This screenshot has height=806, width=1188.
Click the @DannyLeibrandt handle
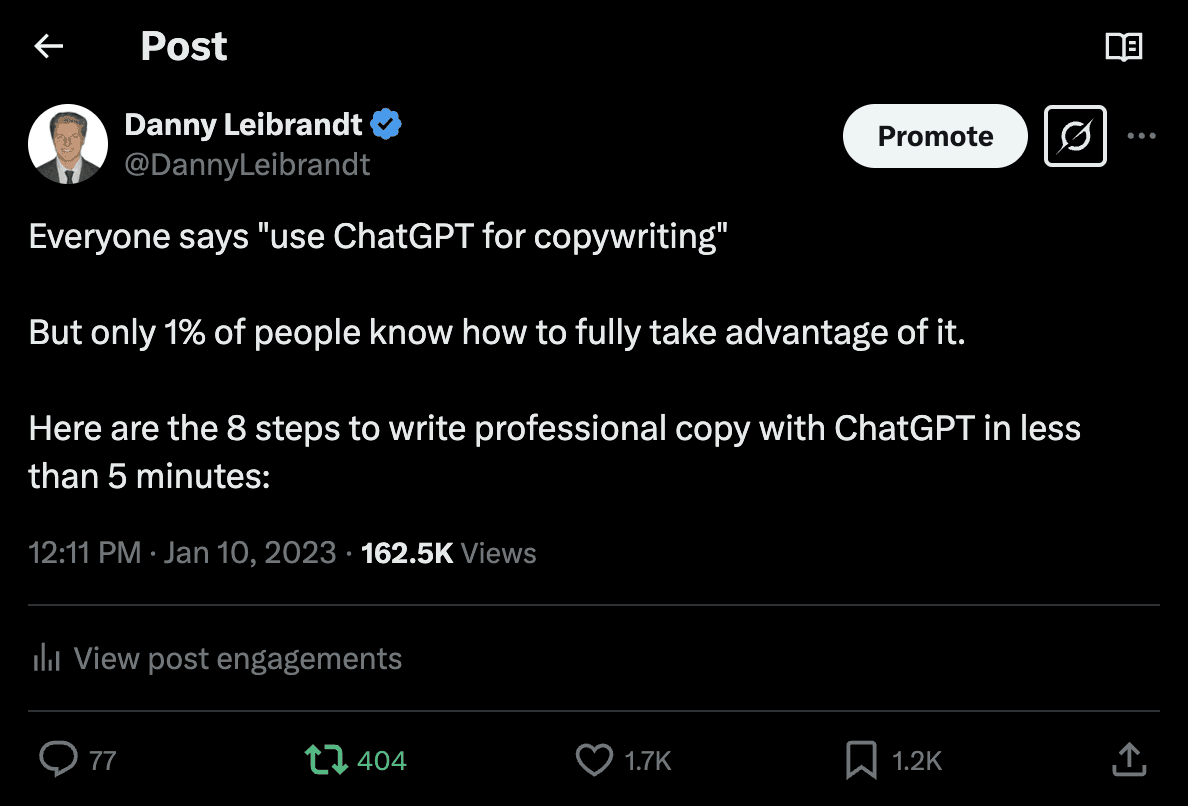click(x=247, y=164)
